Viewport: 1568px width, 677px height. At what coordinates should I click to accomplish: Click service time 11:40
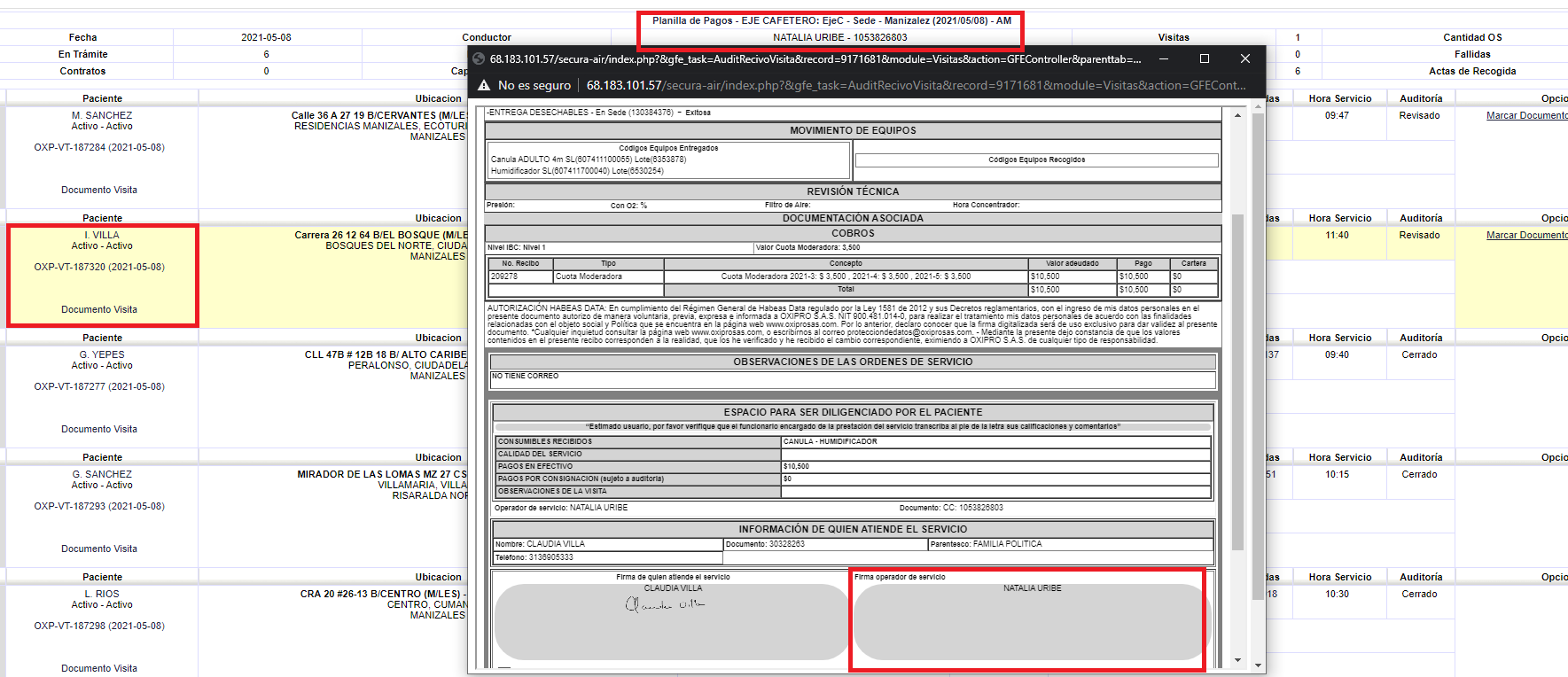pyautogui.click(x=1337, y=235)
